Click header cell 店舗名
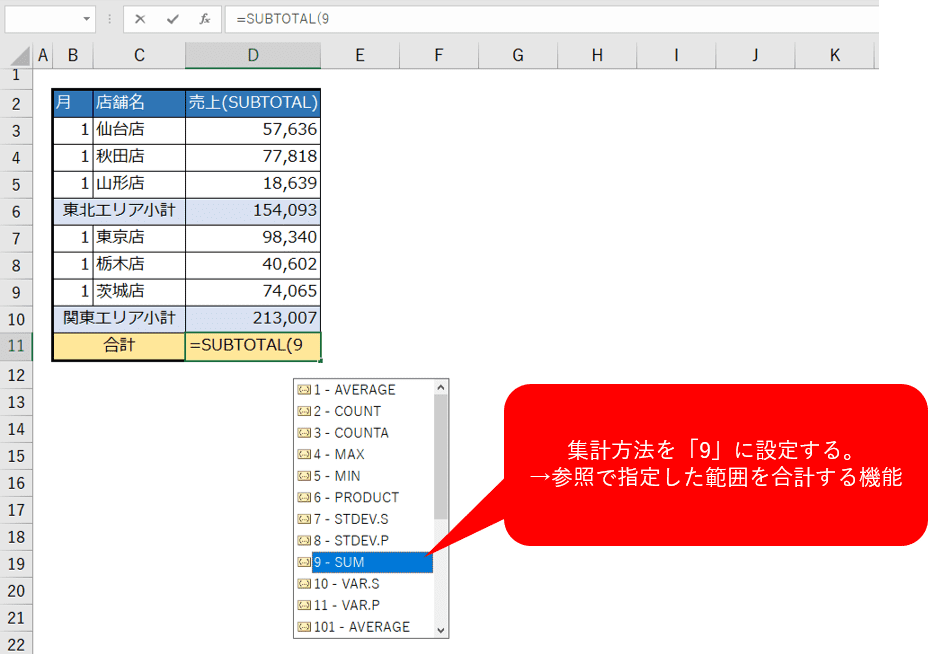The image size is (944, 661). [x=139, y=102]
